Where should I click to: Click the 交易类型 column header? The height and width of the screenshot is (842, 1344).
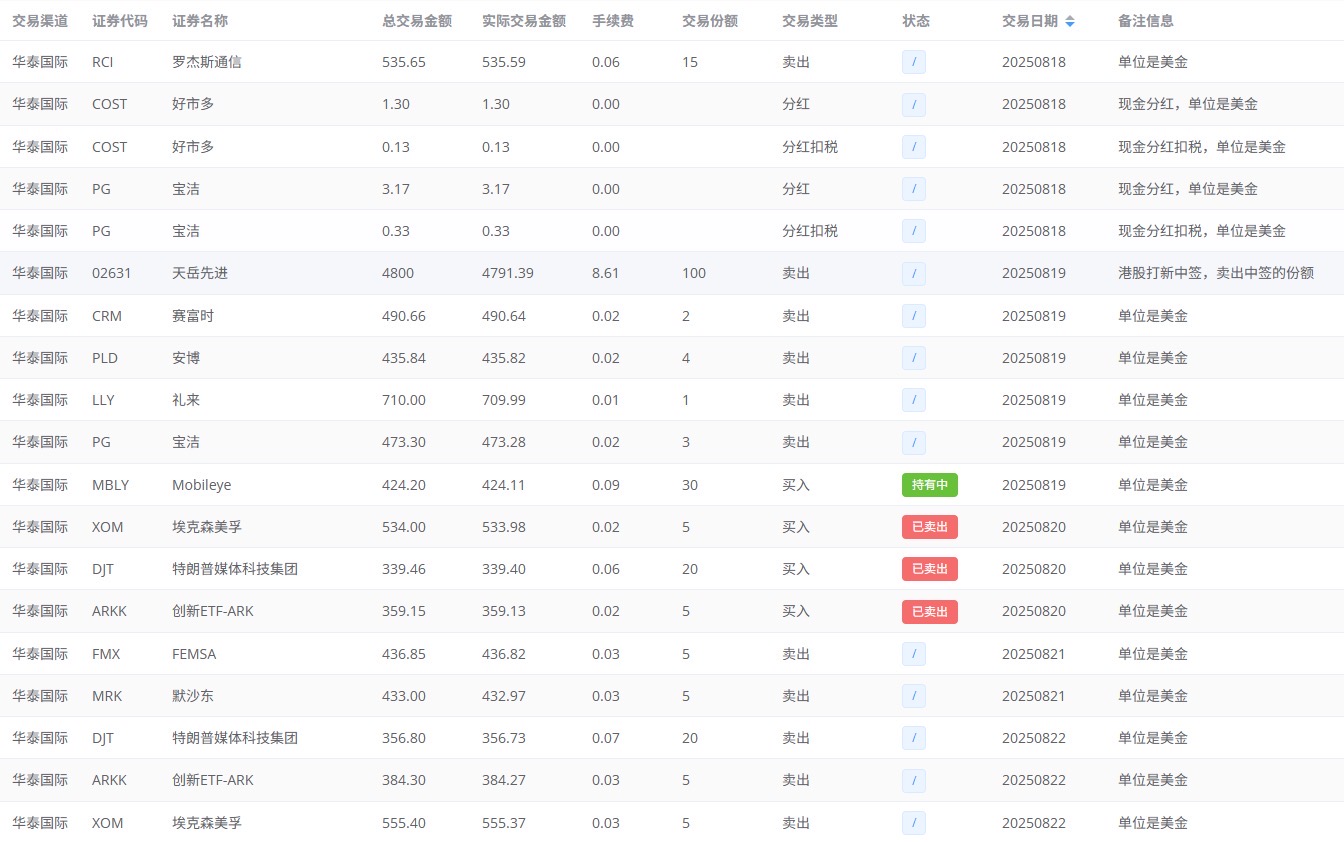[810, 21]
